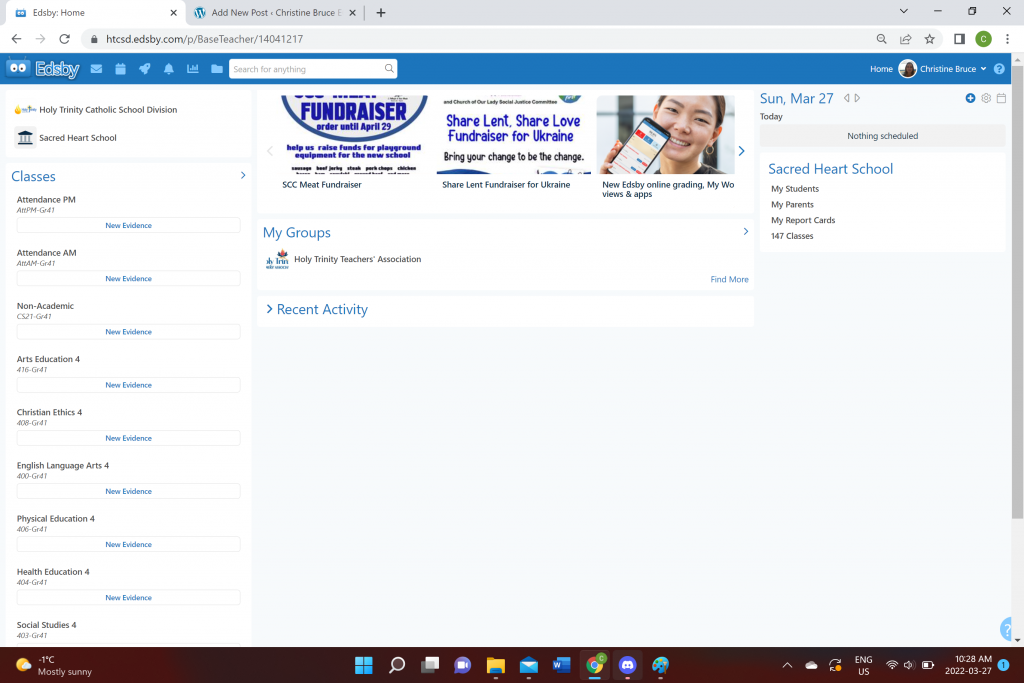
Task: Show previous news carousel items
Action: [x=270, y=151]
